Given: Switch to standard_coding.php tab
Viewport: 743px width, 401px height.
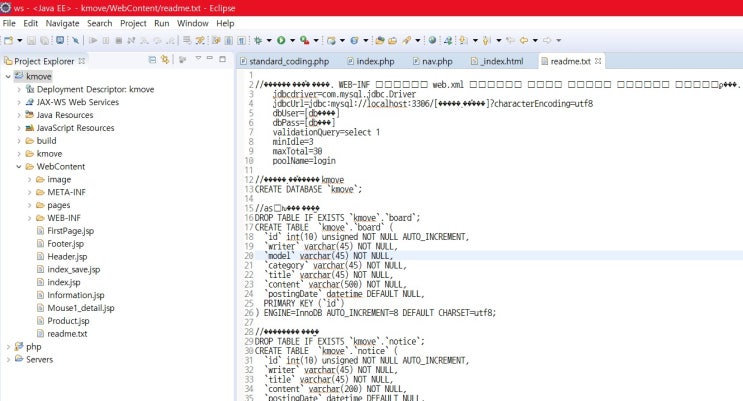Looking at the screenshot, I should coord(284,61).
